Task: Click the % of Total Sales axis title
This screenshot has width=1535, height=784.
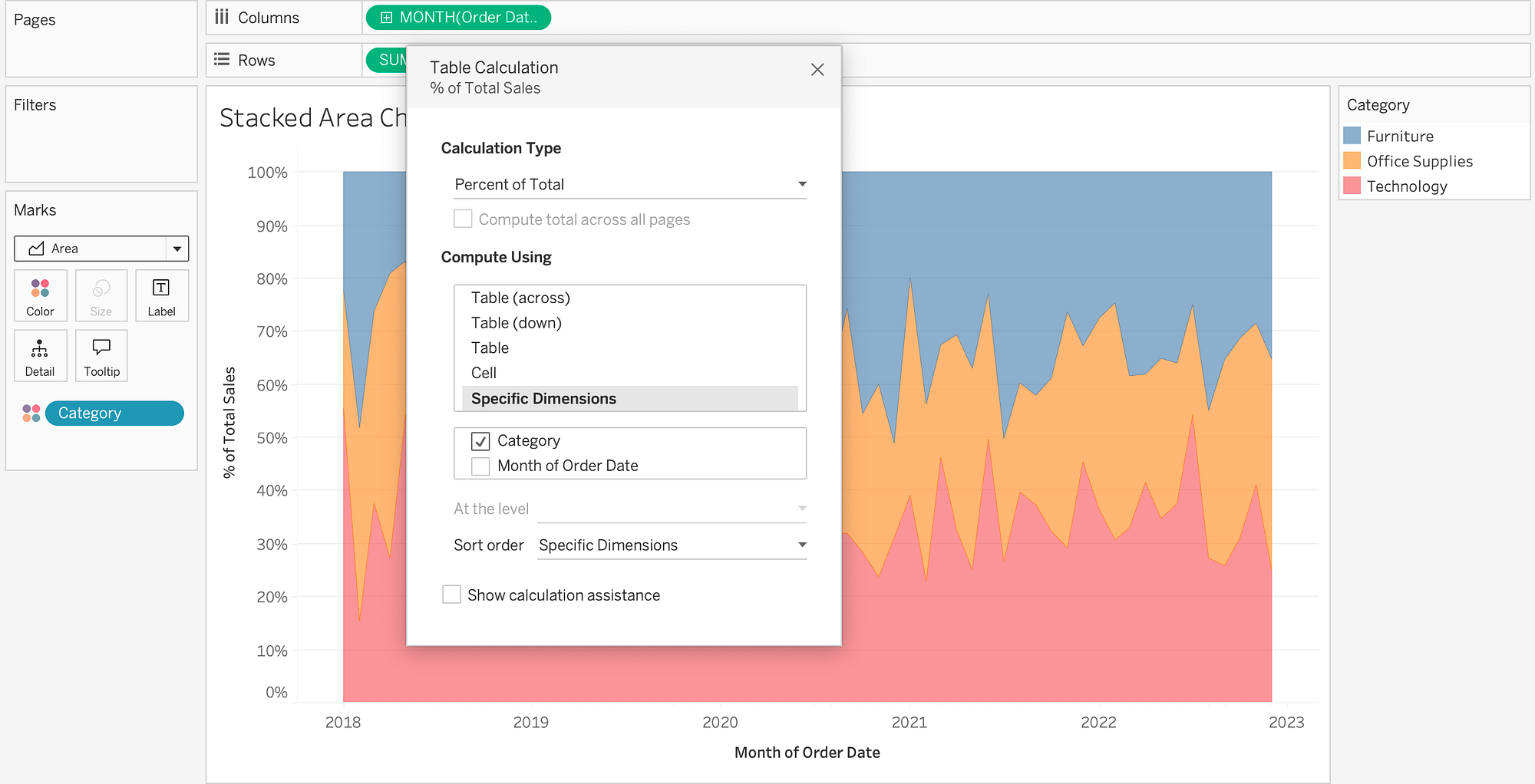Action: (229, 423)
